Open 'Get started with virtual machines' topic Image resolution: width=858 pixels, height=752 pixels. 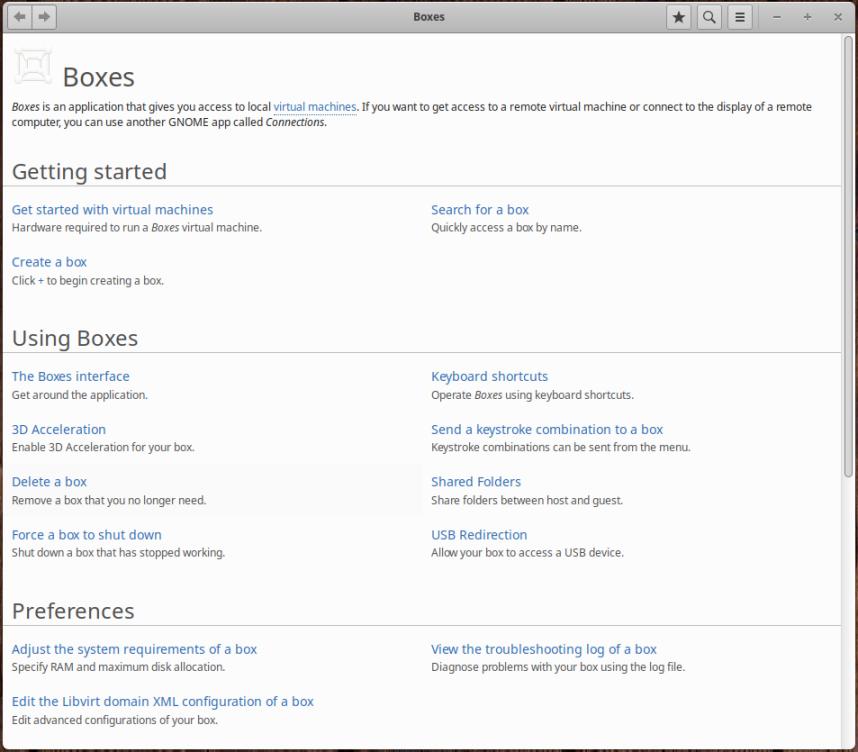(112, 210)
